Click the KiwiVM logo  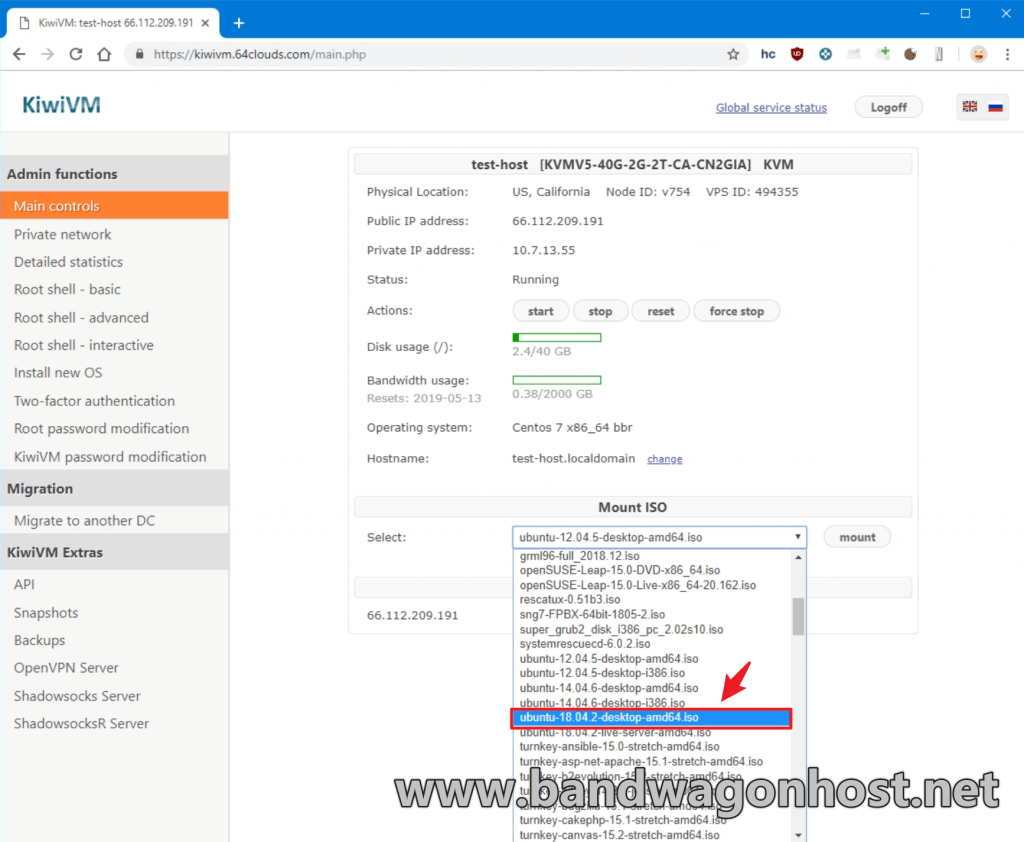61,105
